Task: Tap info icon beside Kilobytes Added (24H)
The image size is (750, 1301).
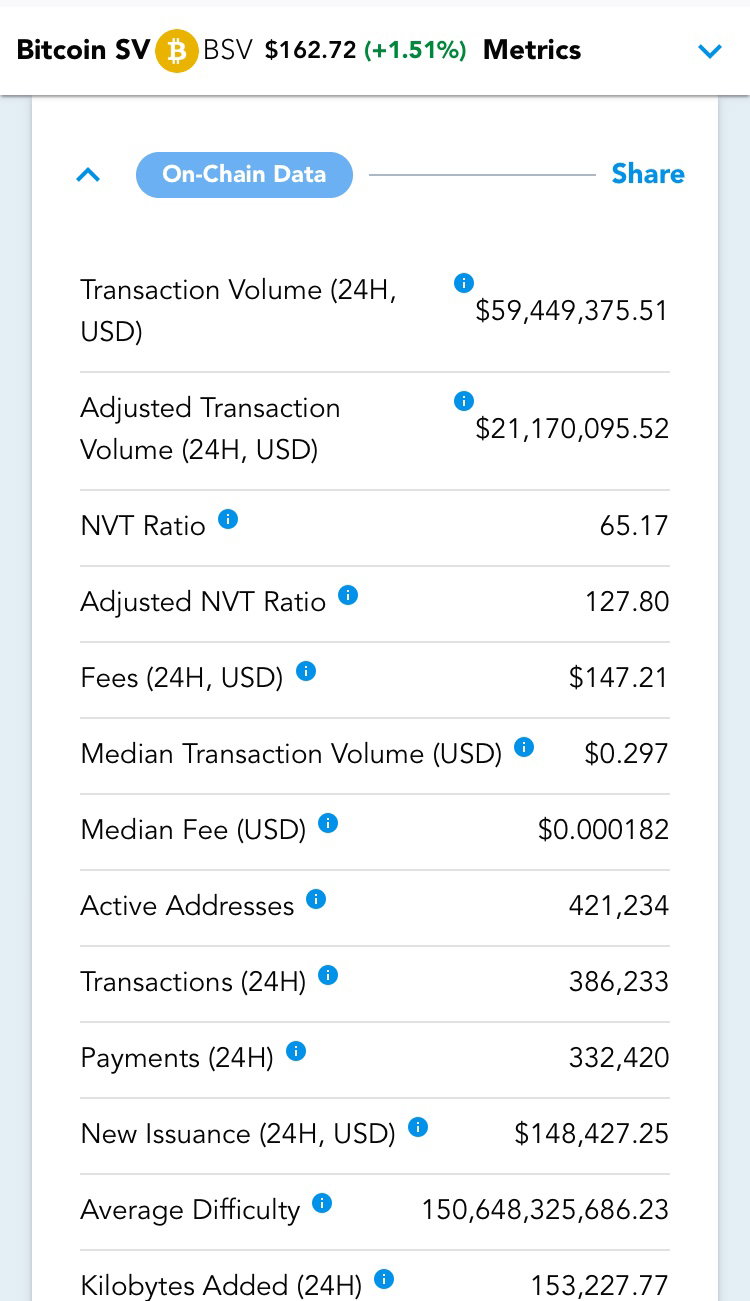Action: click(x=384, y=1279)
